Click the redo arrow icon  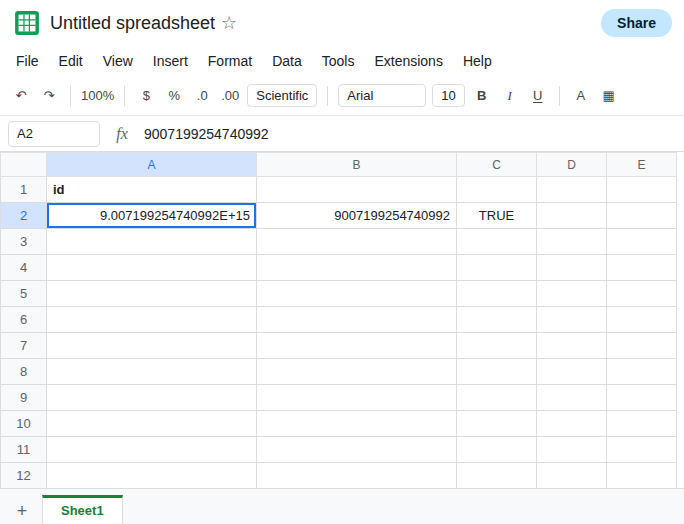(x=49, y=95)
